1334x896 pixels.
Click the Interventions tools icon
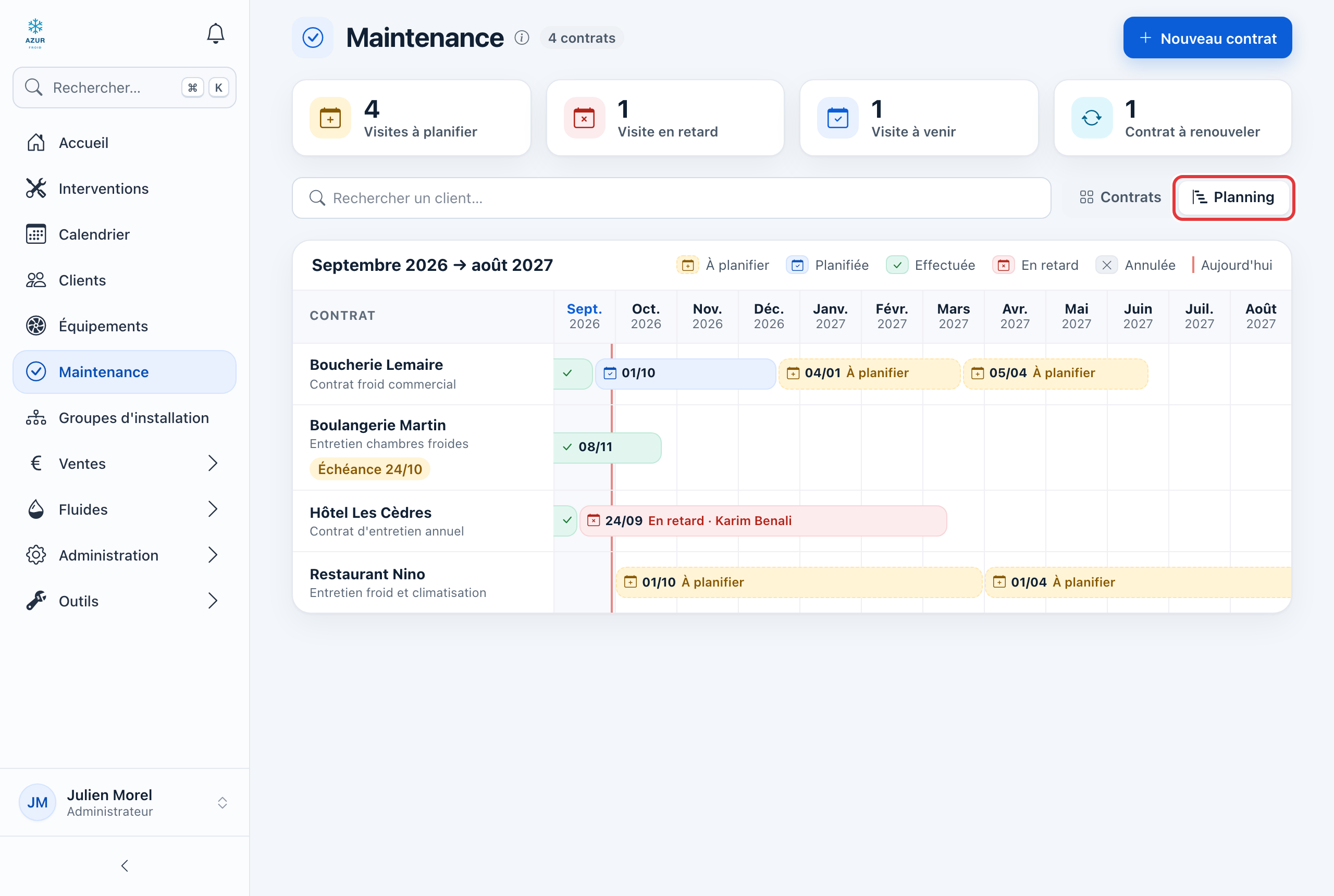[36, 188]
